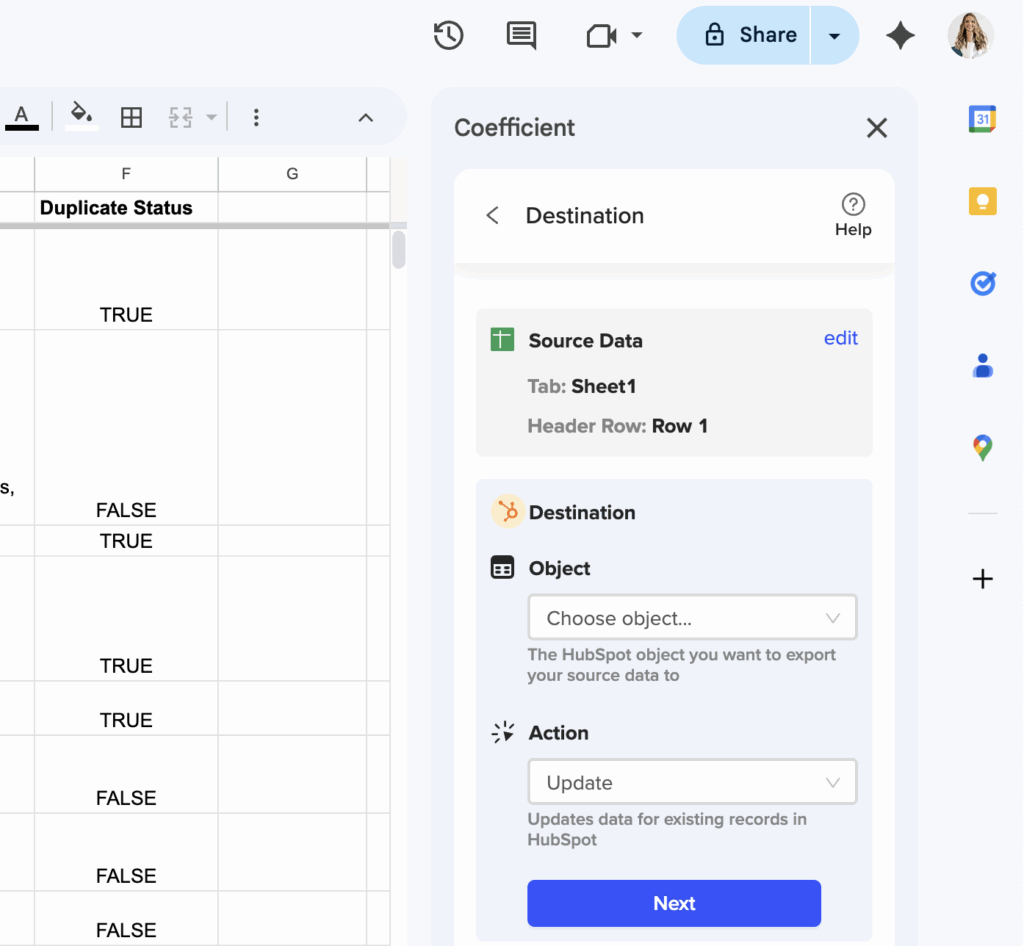The image size is (1024, 946).
Task: Click the Share button
Action: tap(743, 35)
